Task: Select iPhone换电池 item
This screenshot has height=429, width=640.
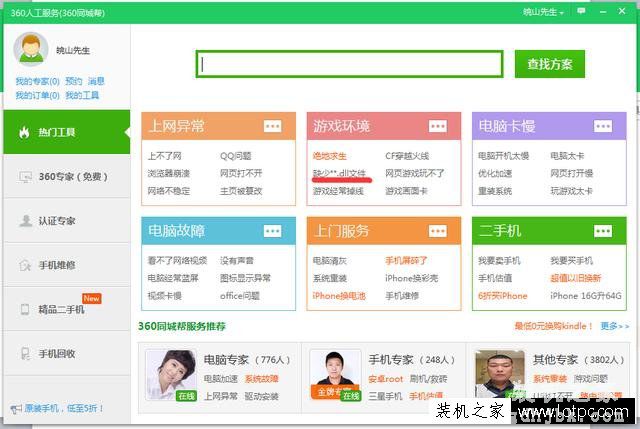Action: [339, 296]
